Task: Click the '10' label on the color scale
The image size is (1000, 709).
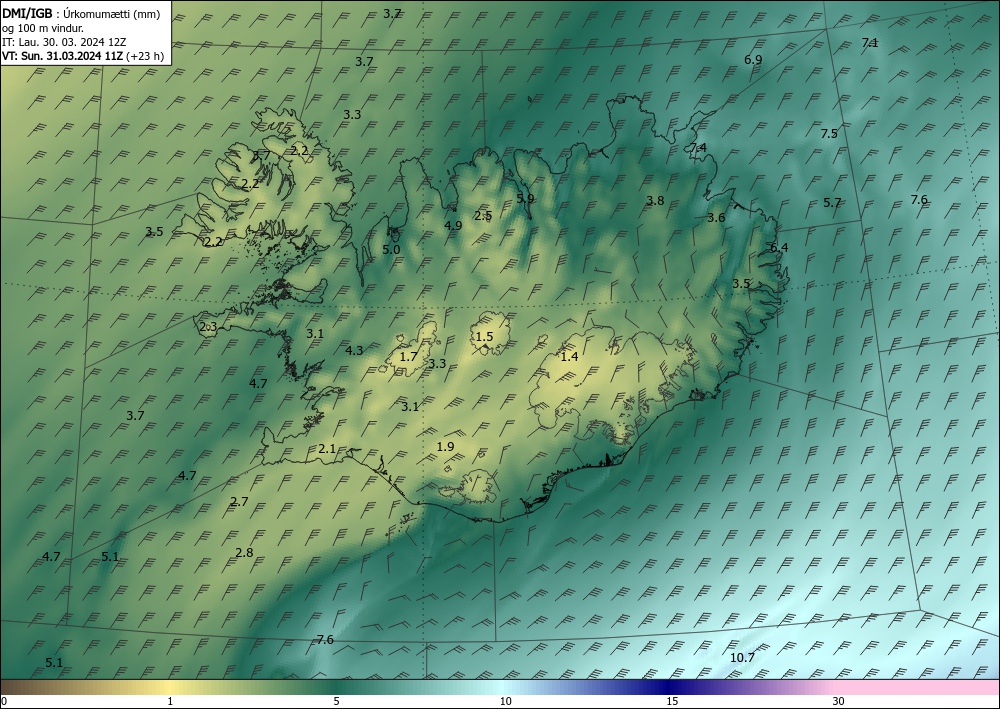Action: 505,701
